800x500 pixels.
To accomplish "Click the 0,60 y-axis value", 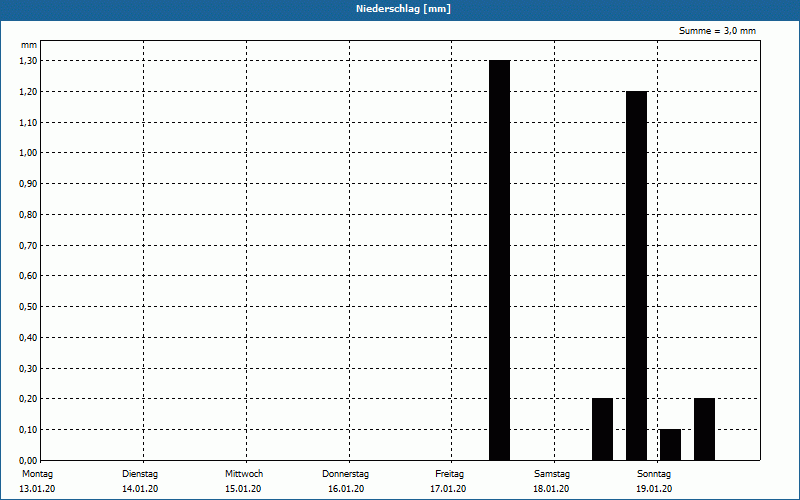I will tap(28, 276).
